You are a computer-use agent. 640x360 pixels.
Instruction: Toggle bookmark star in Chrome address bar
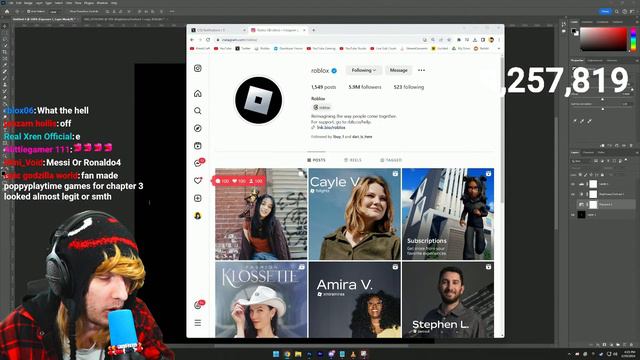coord(449,40)
